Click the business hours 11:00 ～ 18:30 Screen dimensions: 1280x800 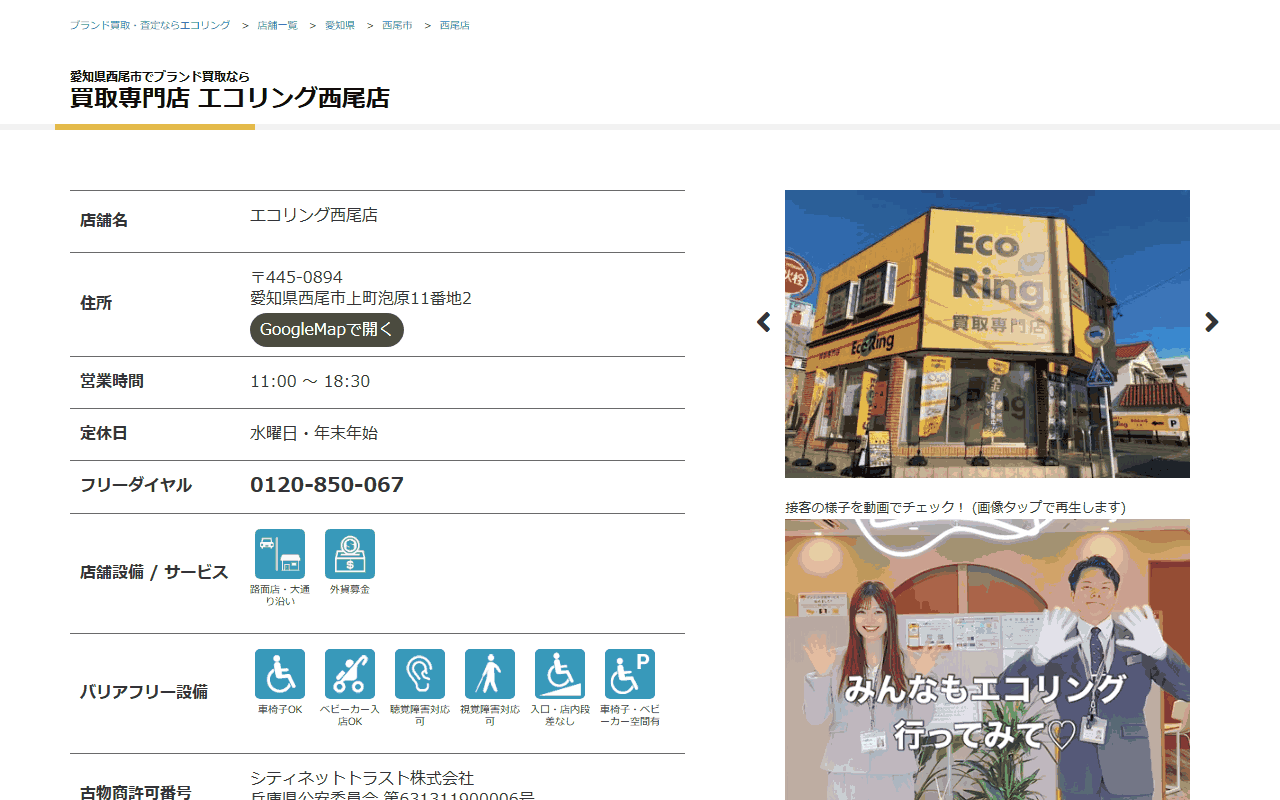coord(310,381)
